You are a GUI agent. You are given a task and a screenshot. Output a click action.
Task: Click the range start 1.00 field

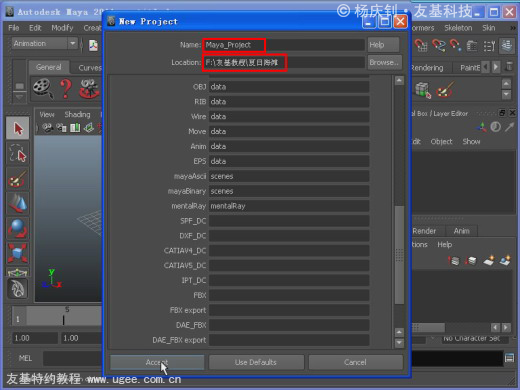click(x=35, y=338)
